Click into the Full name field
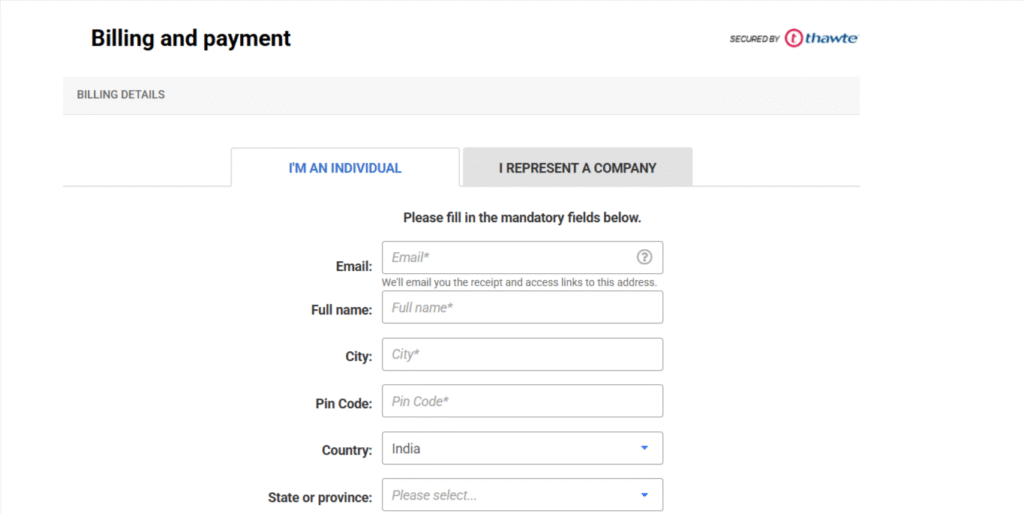 tap(522, 307)
